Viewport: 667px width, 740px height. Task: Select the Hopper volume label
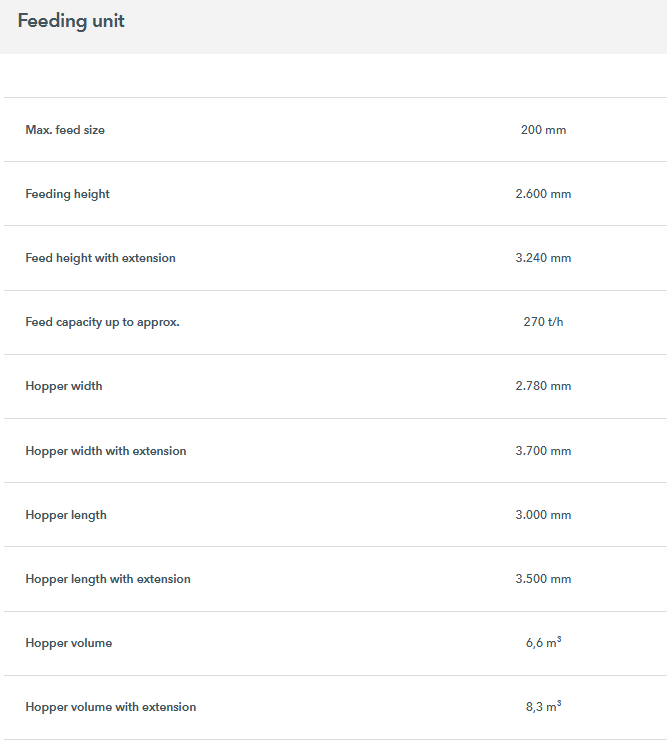[x=69, y=643]
